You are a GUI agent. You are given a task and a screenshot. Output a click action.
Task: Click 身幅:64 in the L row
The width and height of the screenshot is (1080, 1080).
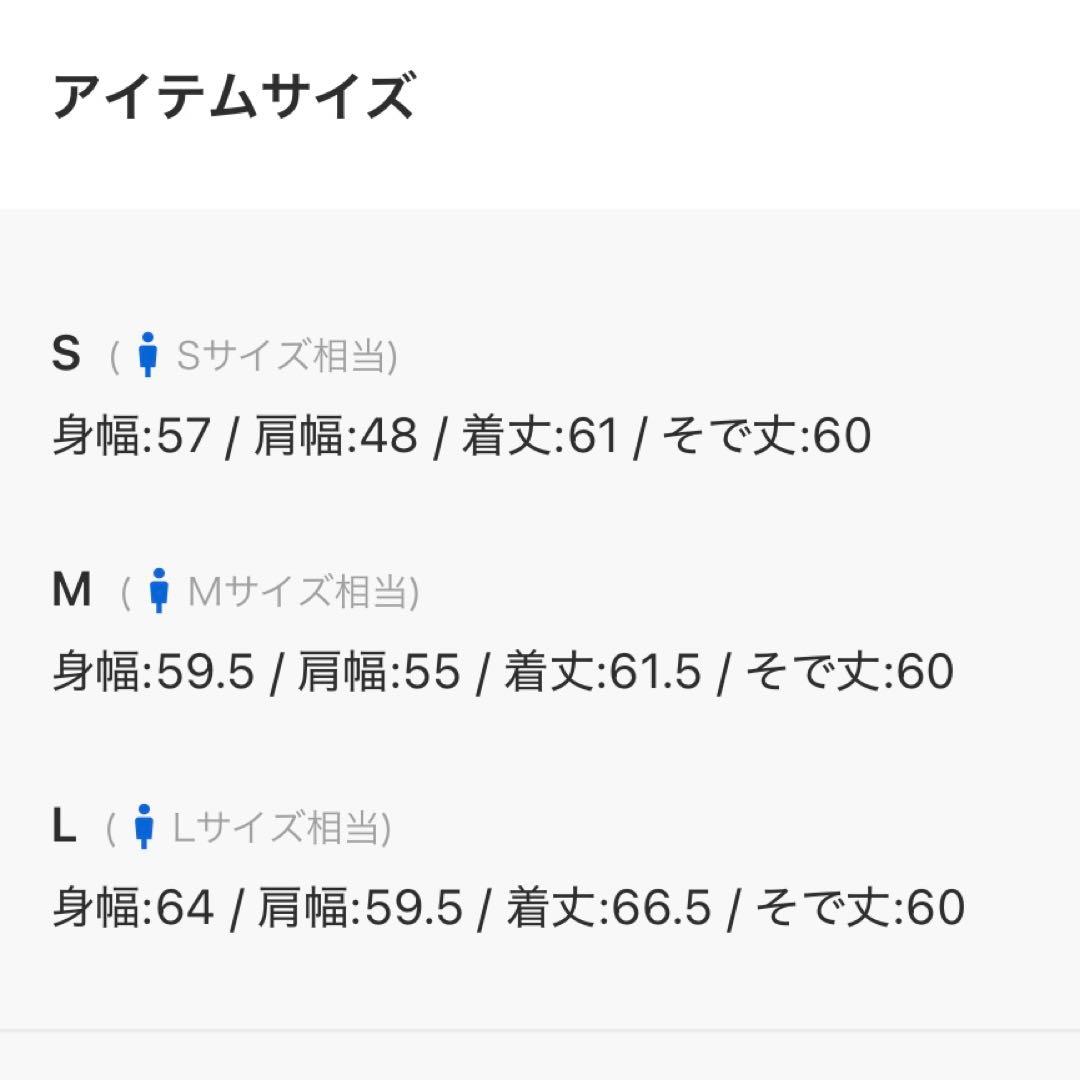click(x=133, y=908)
